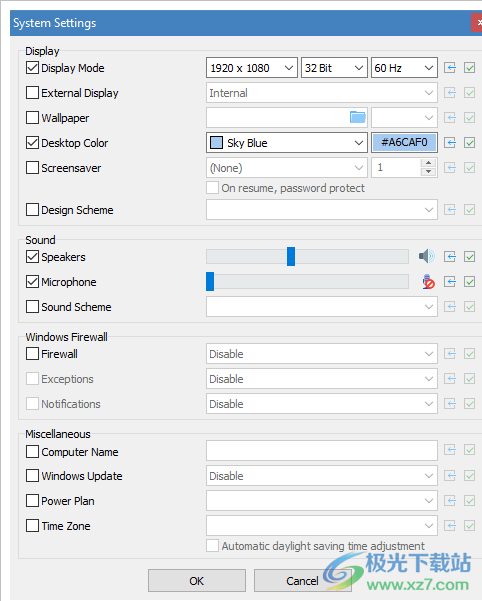Click the OK button
This screenshot has width=482, height=601.
pyautogui.click(x=197, y=581)
